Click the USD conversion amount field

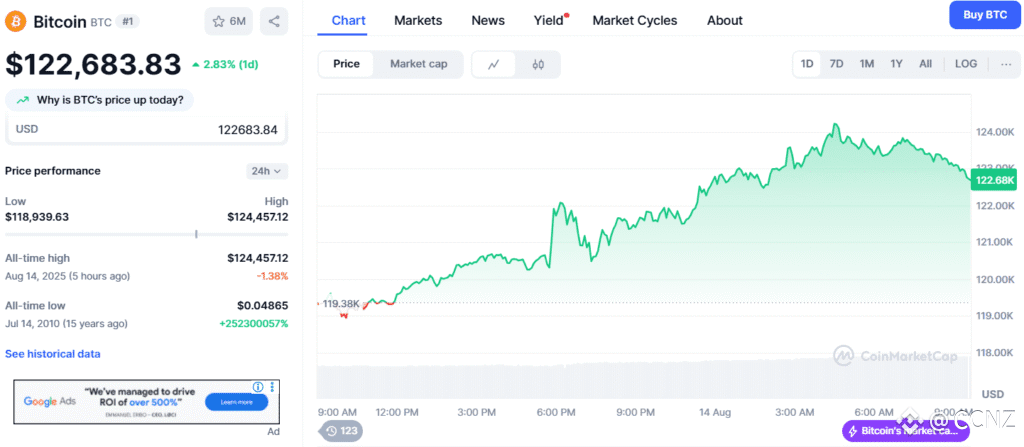146,129
